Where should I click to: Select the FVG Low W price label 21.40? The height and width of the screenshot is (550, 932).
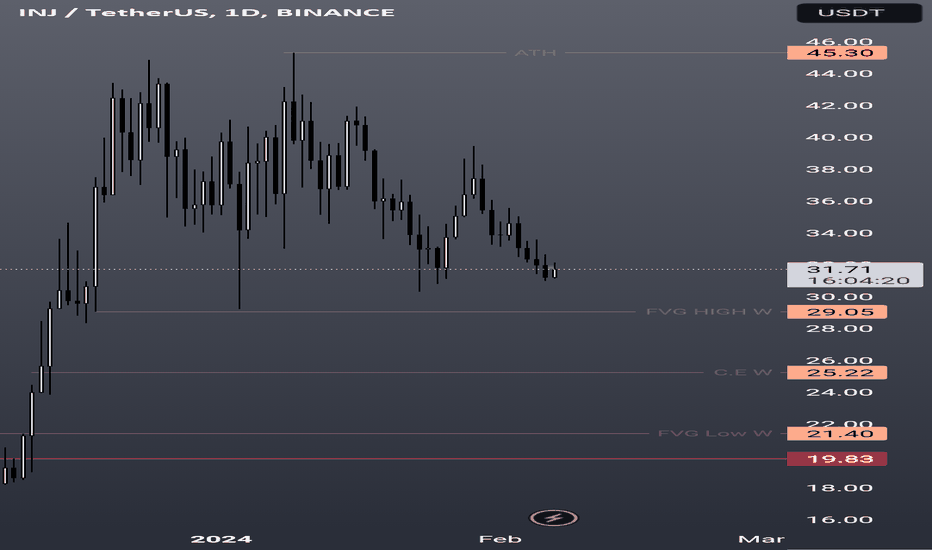[x=837, y=433]
